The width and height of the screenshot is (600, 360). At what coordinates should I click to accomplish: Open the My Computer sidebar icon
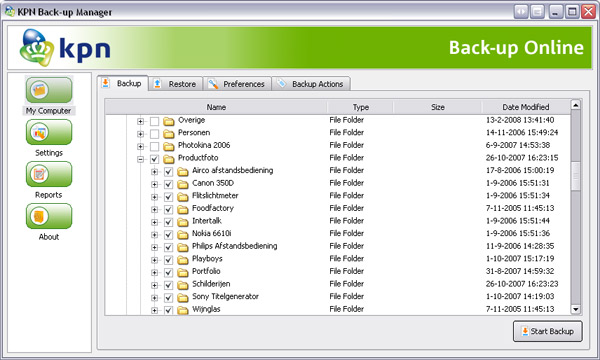49,90
